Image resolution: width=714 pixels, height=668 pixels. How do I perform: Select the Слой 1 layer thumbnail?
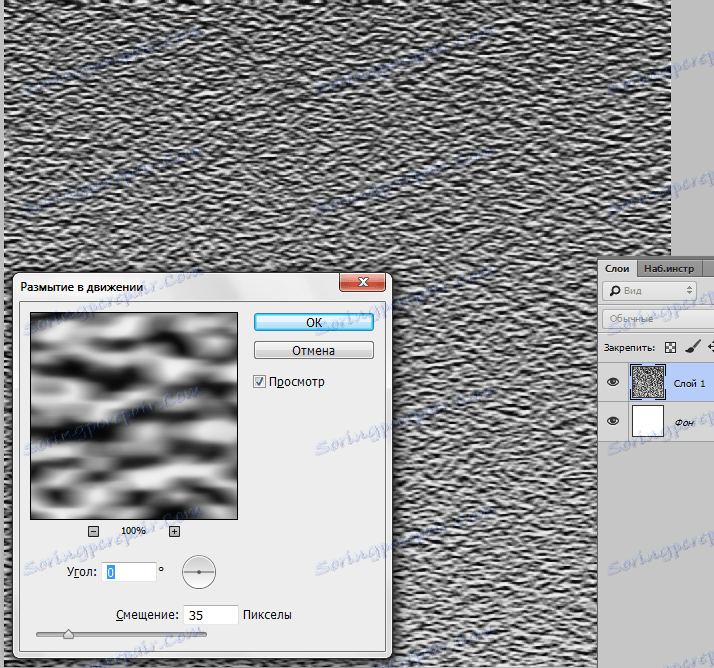tap(648, 382)
